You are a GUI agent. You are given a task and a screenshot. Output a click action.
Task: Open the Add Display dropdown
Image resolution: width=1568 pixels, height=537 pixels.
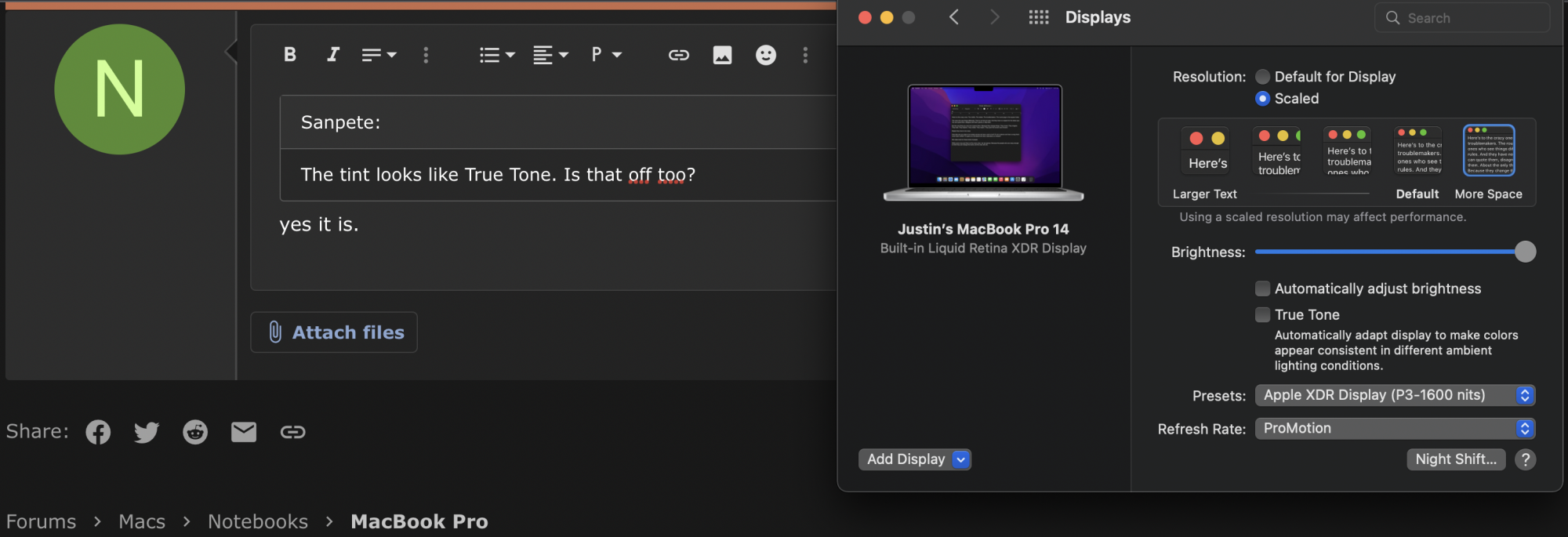point(915,459)
